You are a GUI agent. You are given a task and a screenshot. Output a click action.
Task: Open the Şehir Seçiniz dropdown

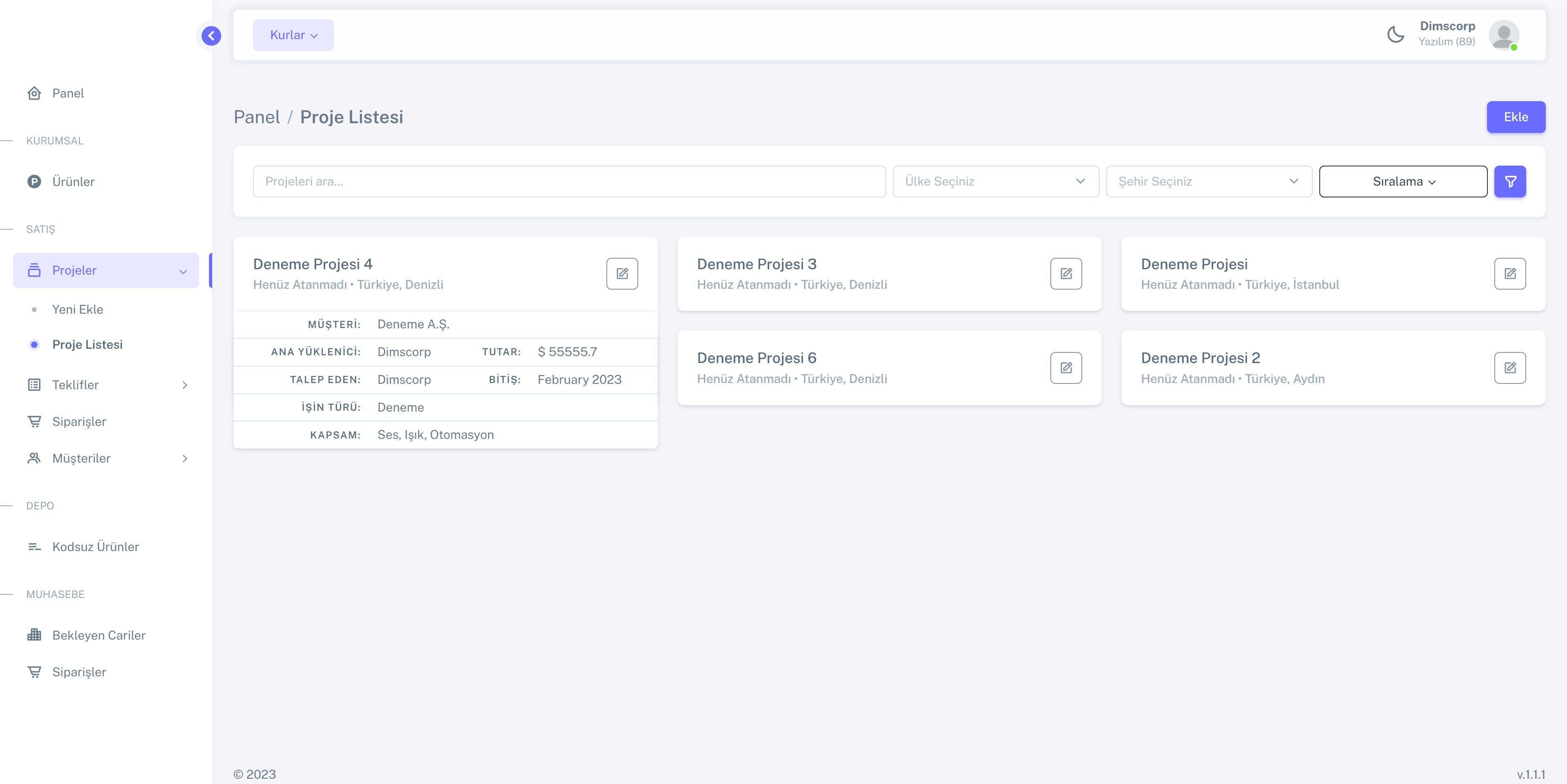point(1208,181)
